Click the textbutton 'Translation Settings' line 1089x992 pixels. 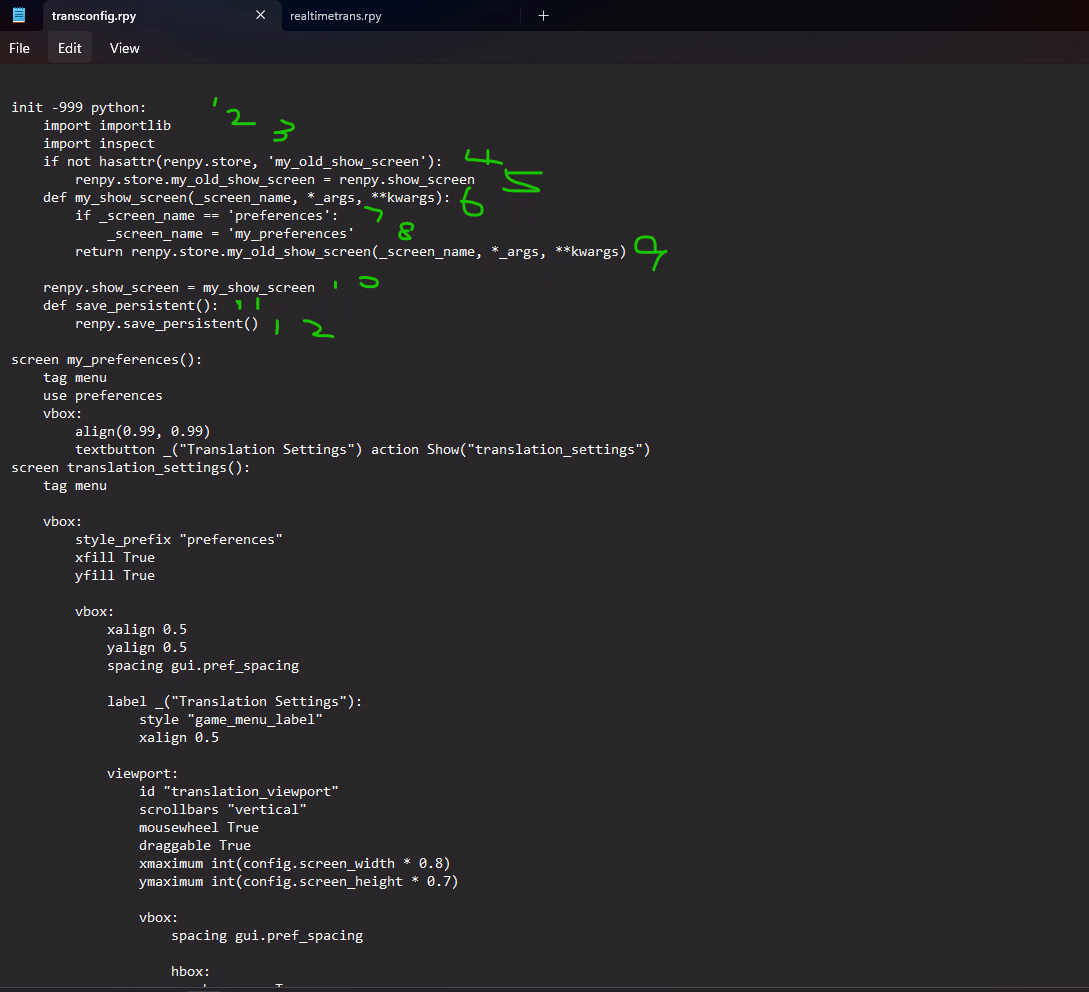362,450
